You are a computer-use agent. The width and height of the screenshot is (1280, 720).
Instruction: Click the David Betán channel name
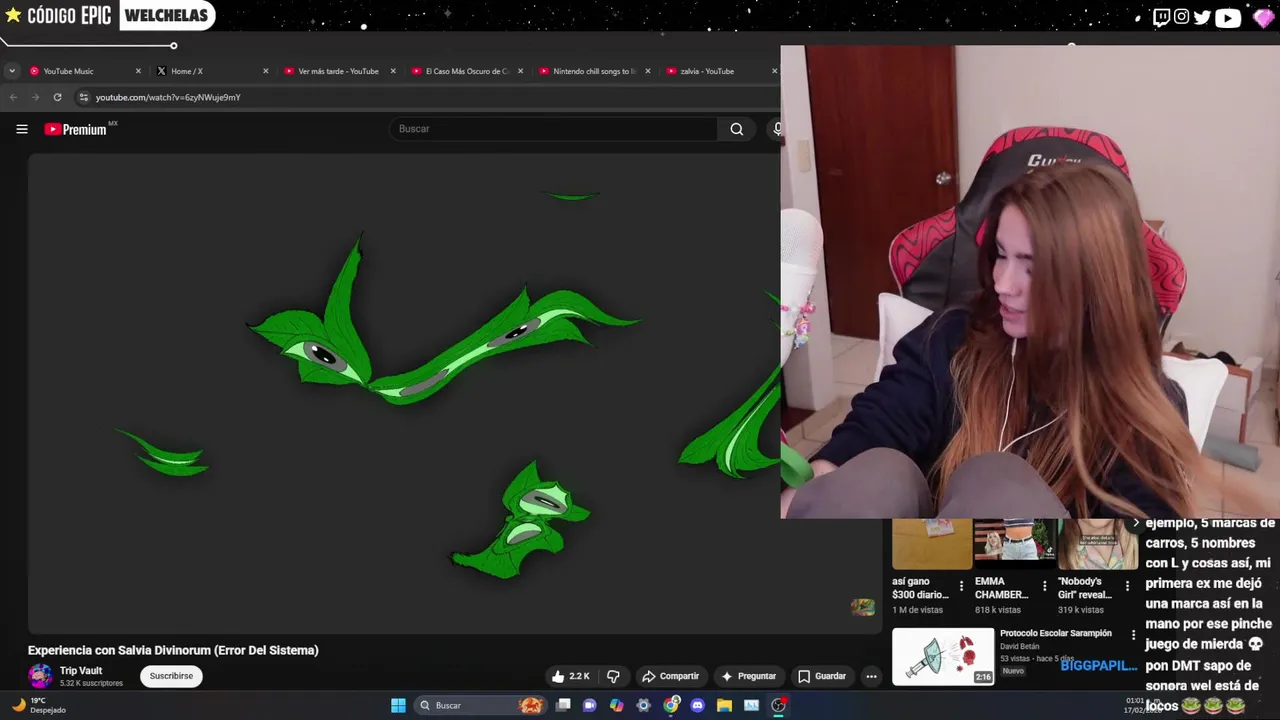click(x=1020, y=647)
